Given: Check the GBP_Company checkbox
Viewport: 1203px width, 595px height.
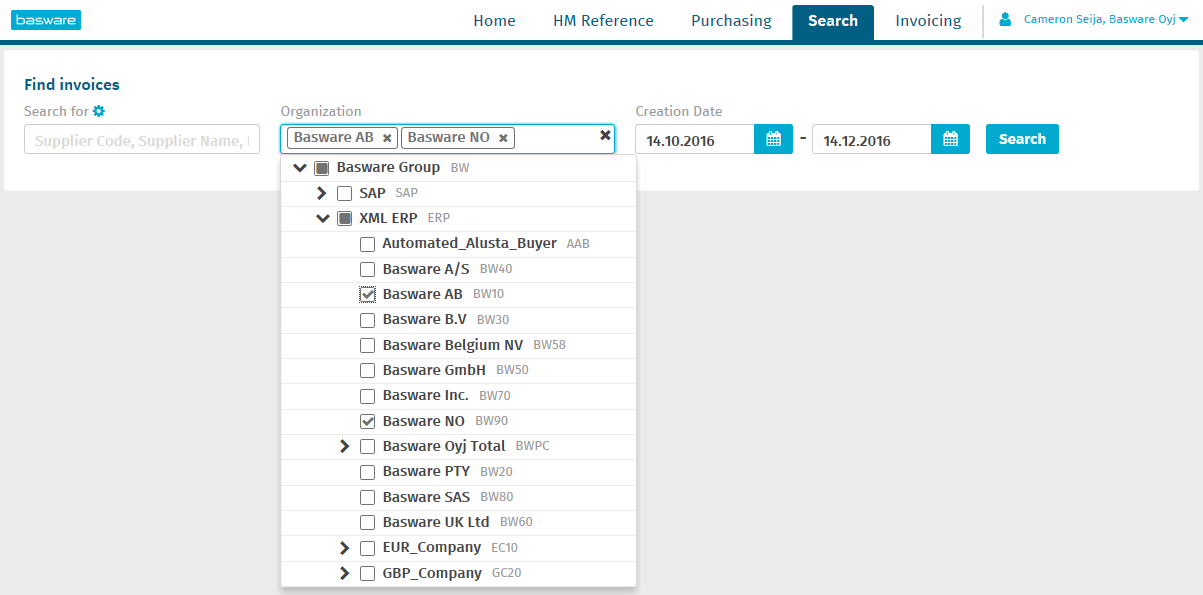Looking at the screenshot, I should point(367,573).
